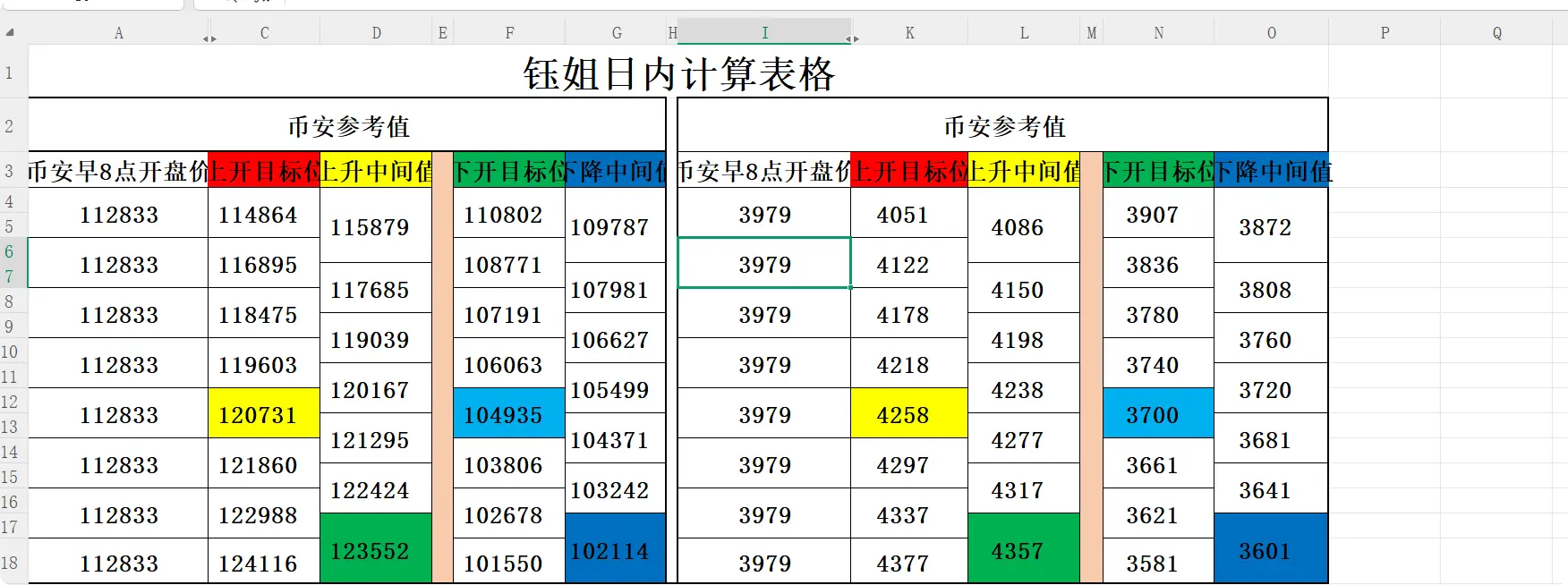The width and height of the screenshot is (1568, 585).
Task: Select cell with value 114864
Action: [x=264, y=213]
